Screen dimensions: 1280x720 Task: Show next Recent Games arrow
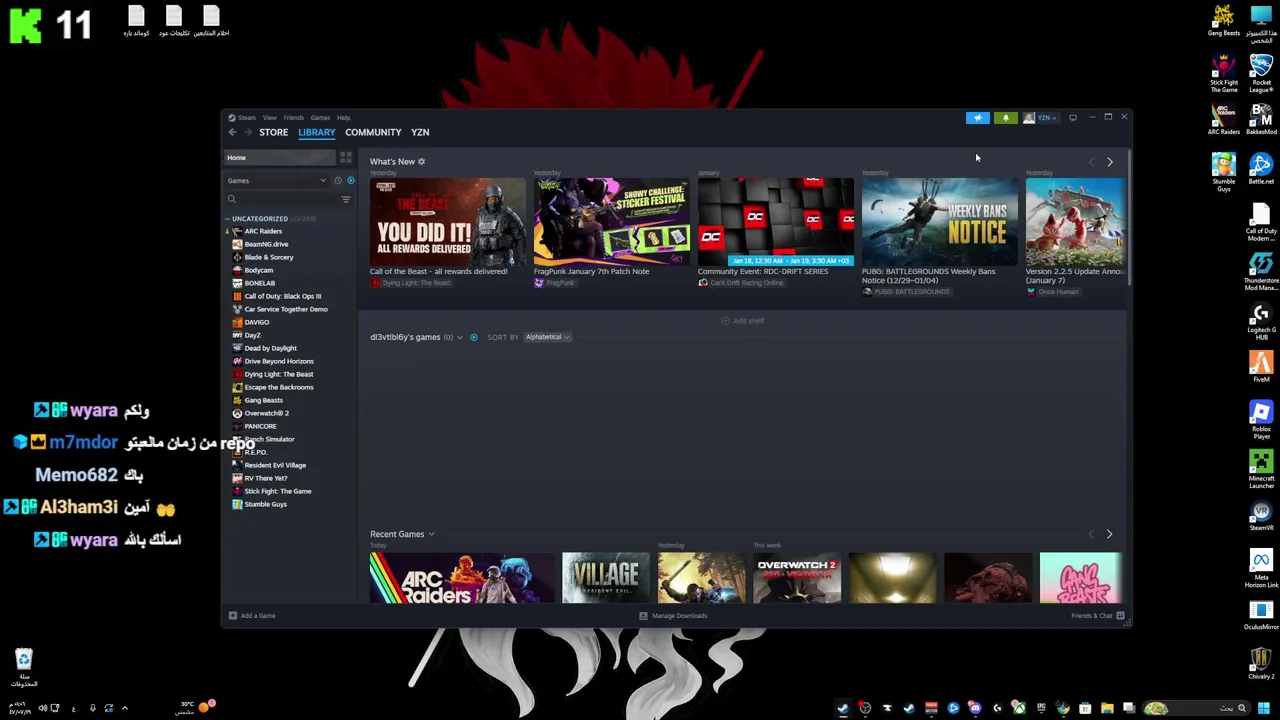coord(1109,534)
